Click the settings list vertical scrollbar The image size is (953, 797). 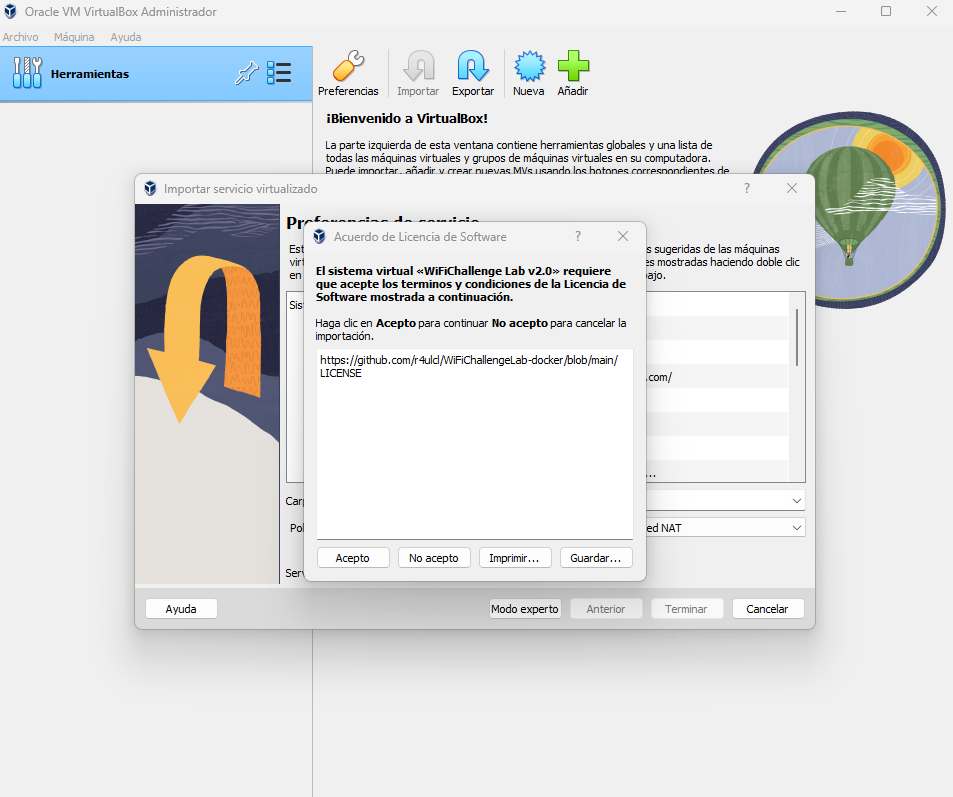click(797, 337)
